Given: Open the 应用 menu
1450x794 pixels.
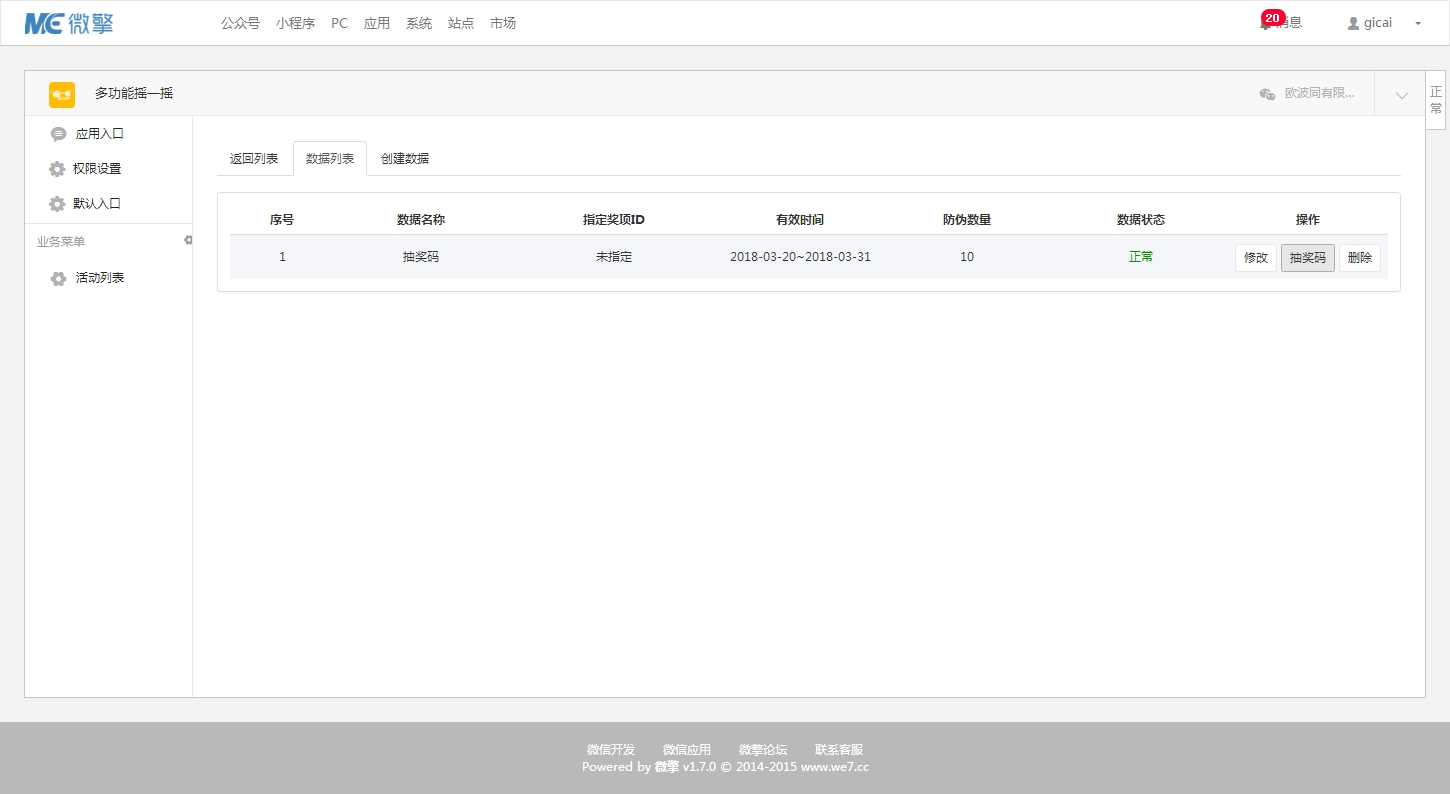Looking at the screenshot, I should point(377,23).
